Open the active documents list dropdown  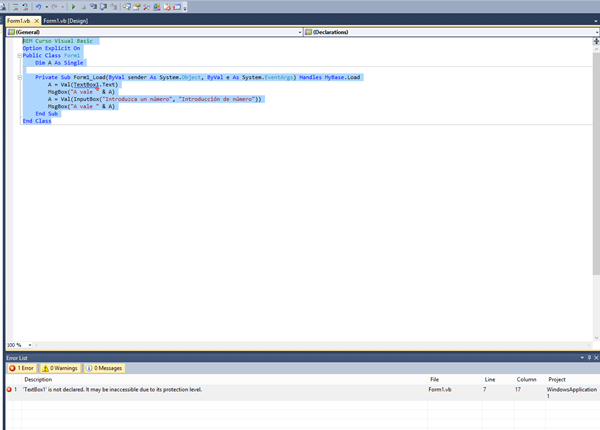(x=596, y=21)
